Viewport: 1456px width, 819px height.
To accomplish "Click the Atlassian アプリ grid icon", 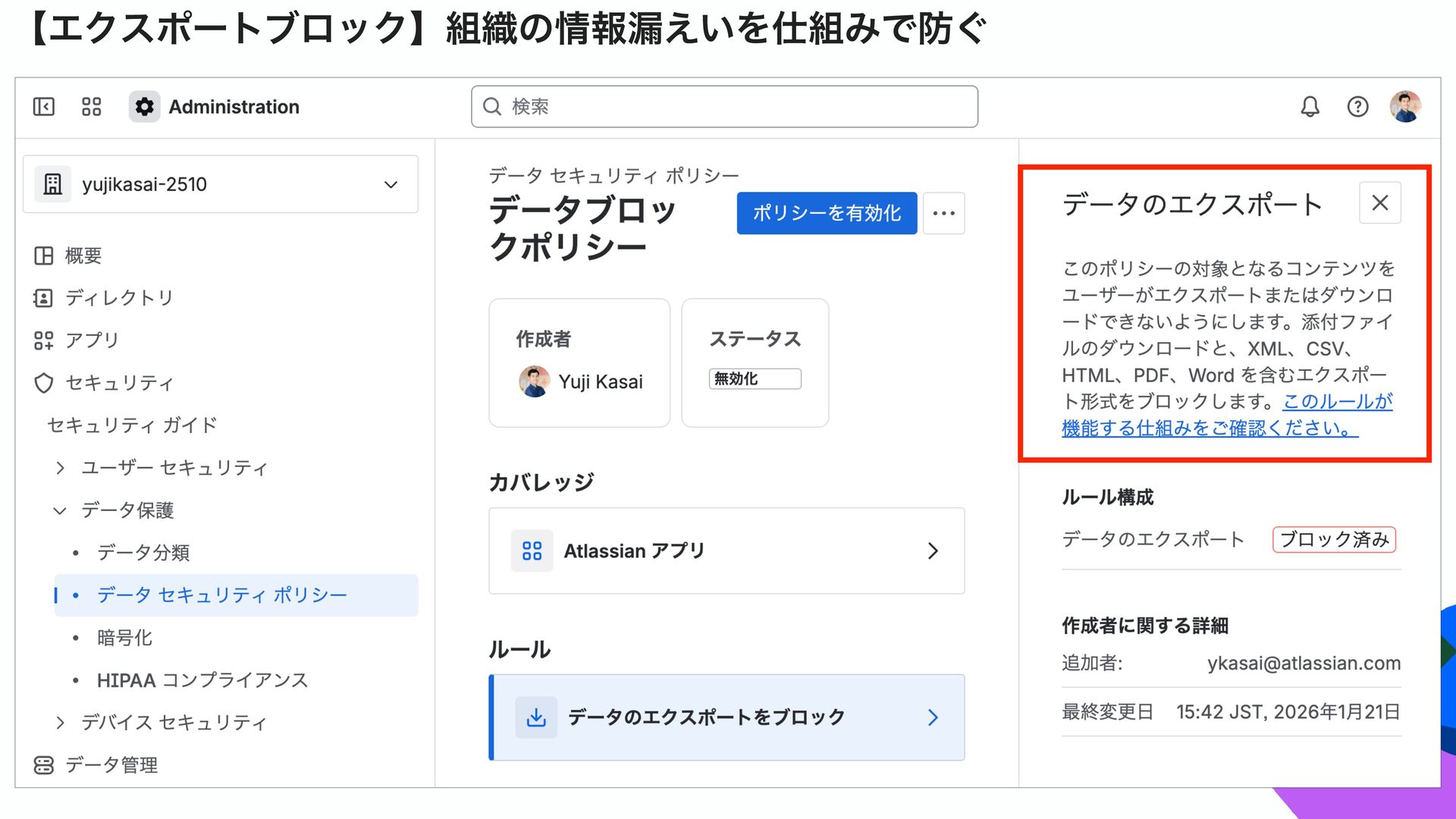I will coord(532,551).
